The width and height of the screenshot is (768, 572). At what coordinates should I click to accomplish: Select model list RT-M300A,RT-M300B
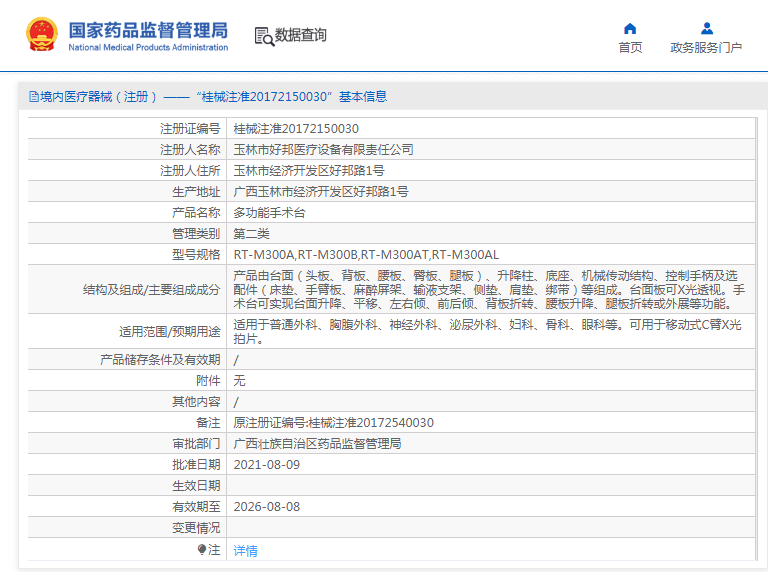click(x=366, y=255)
